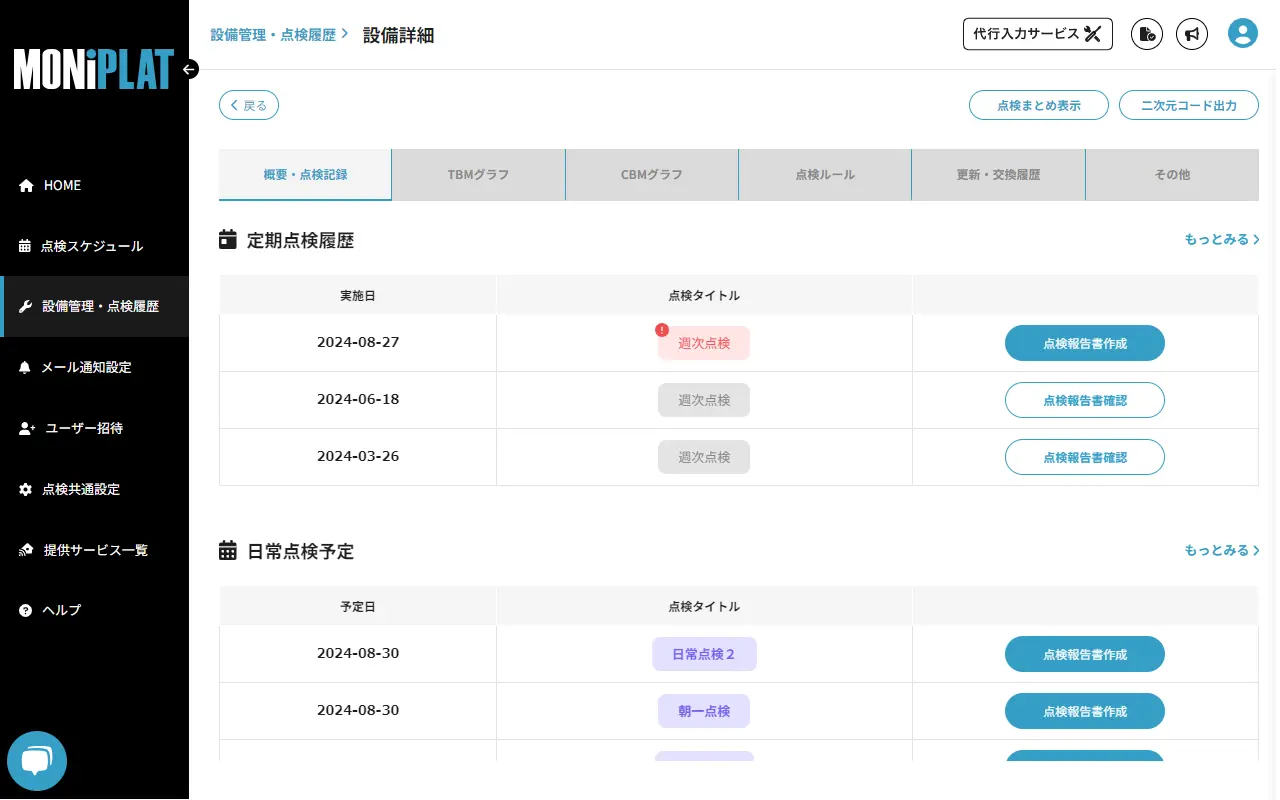This screenshot has width=1280, height=800.
Task: Click the 二次元コード出力 button
Action: (1188, 105)
